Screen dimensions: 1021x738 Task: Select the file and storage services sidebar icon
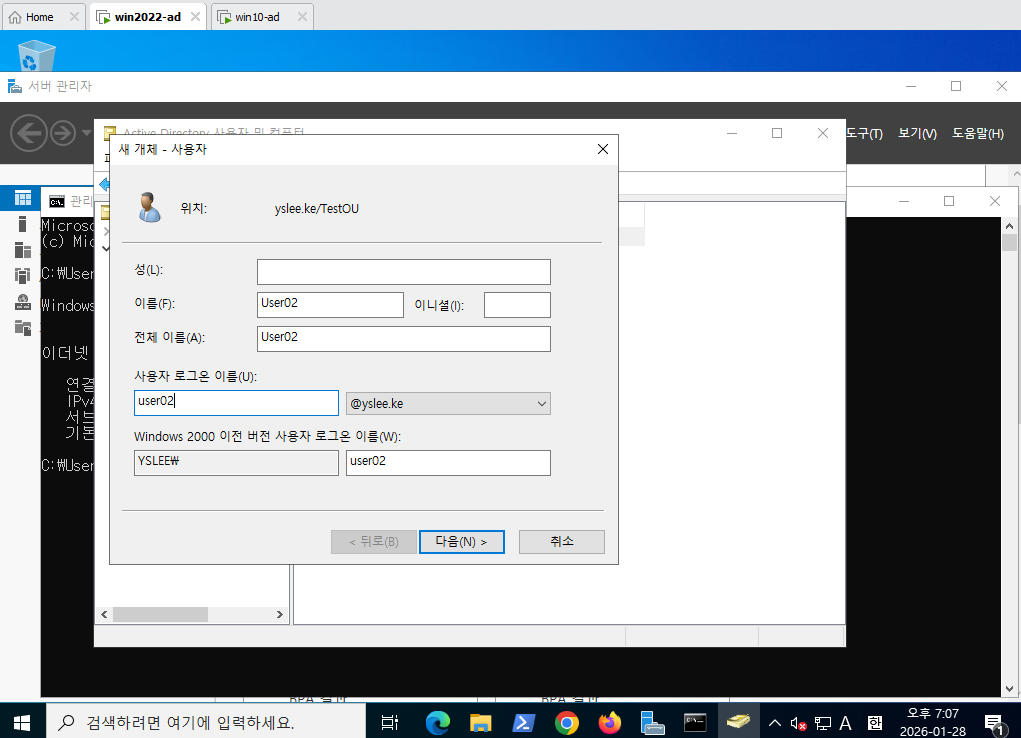23,328
